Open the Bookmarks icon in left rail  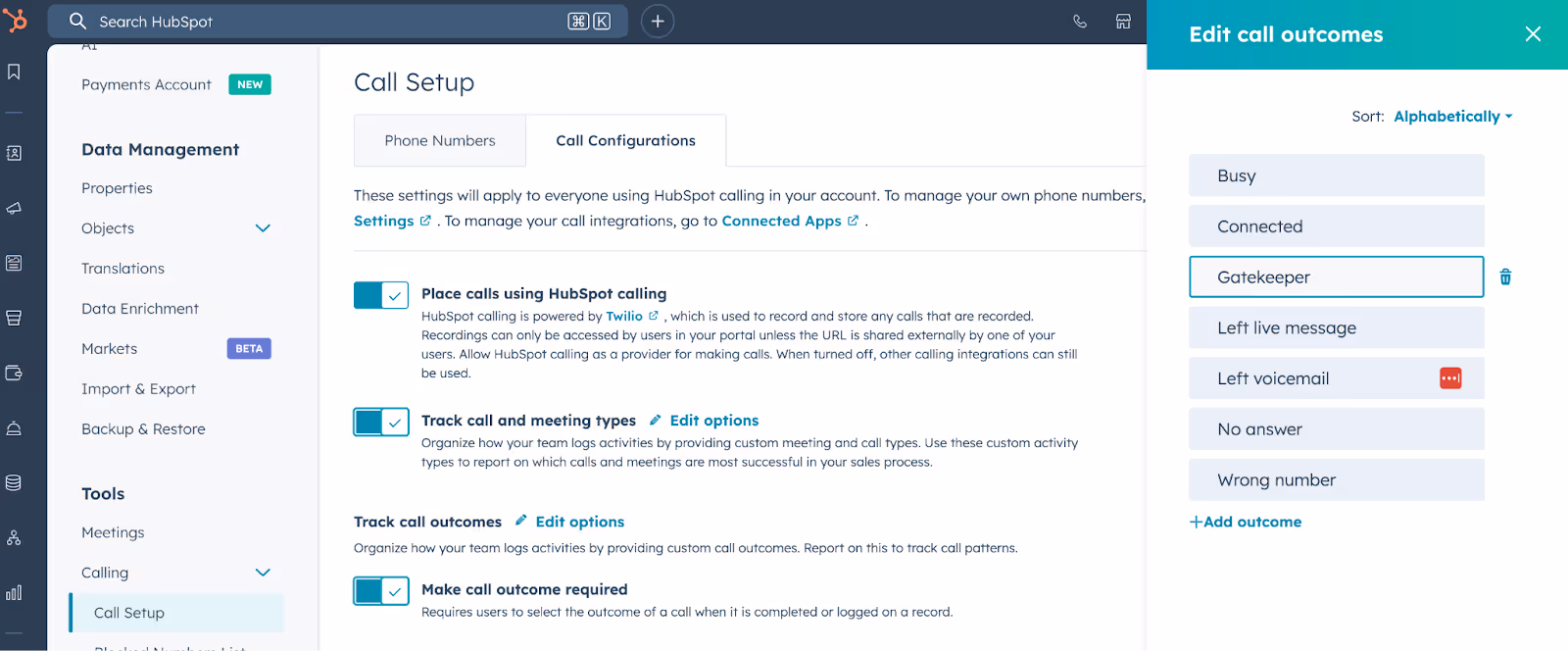pos(14,72)
